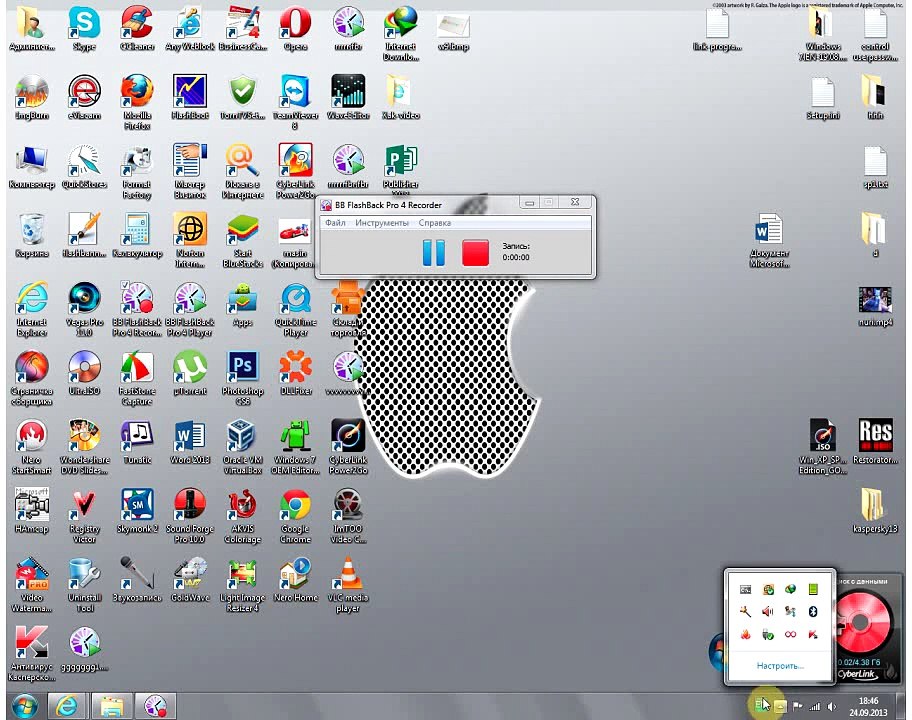912x720 pixels.
Task: Select the Word 2013 desktop icon
Action: click(x=190, y=442)
